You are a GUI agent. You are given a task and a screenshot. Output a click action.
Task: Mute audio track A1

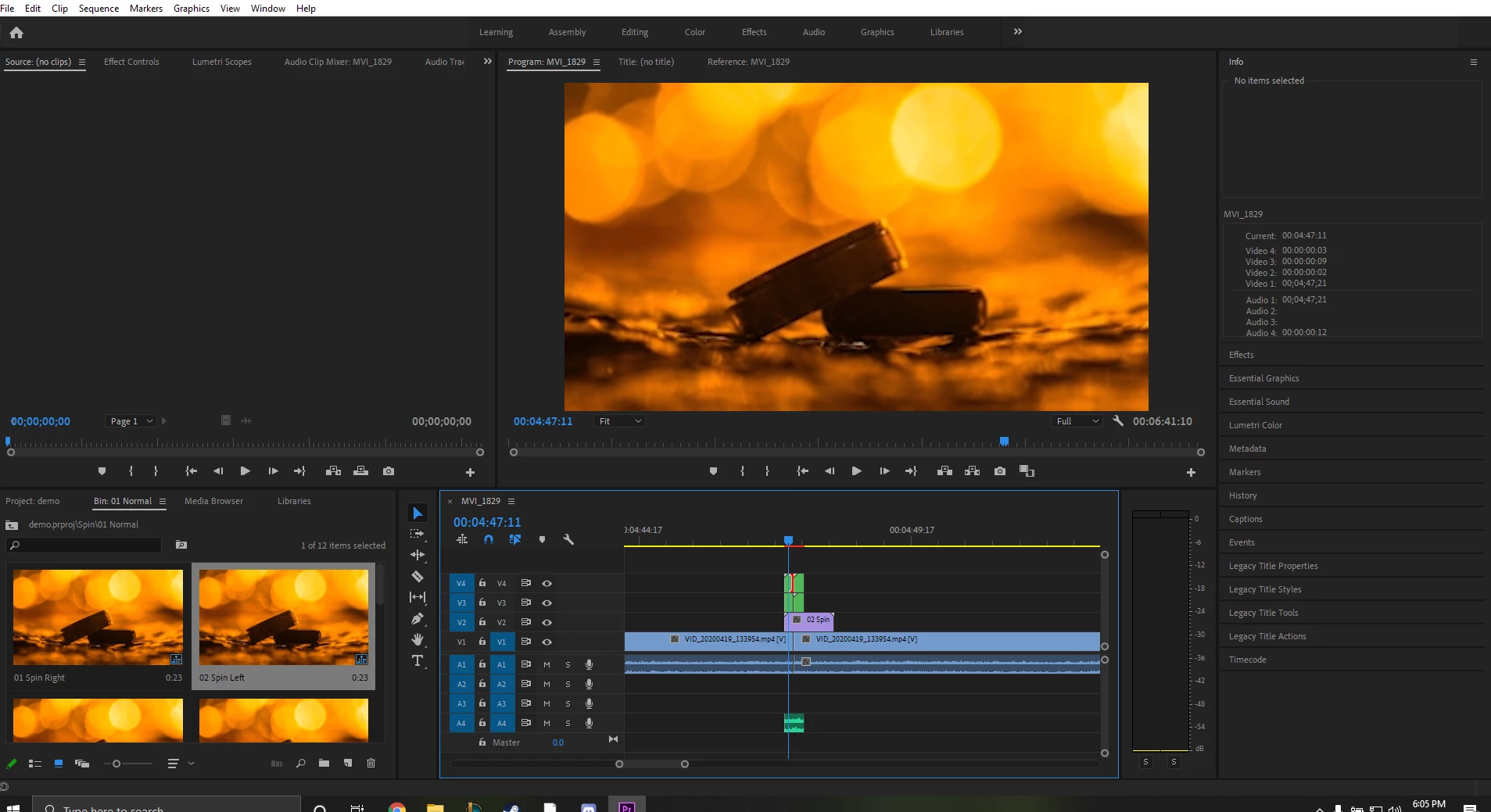point(547,664)
